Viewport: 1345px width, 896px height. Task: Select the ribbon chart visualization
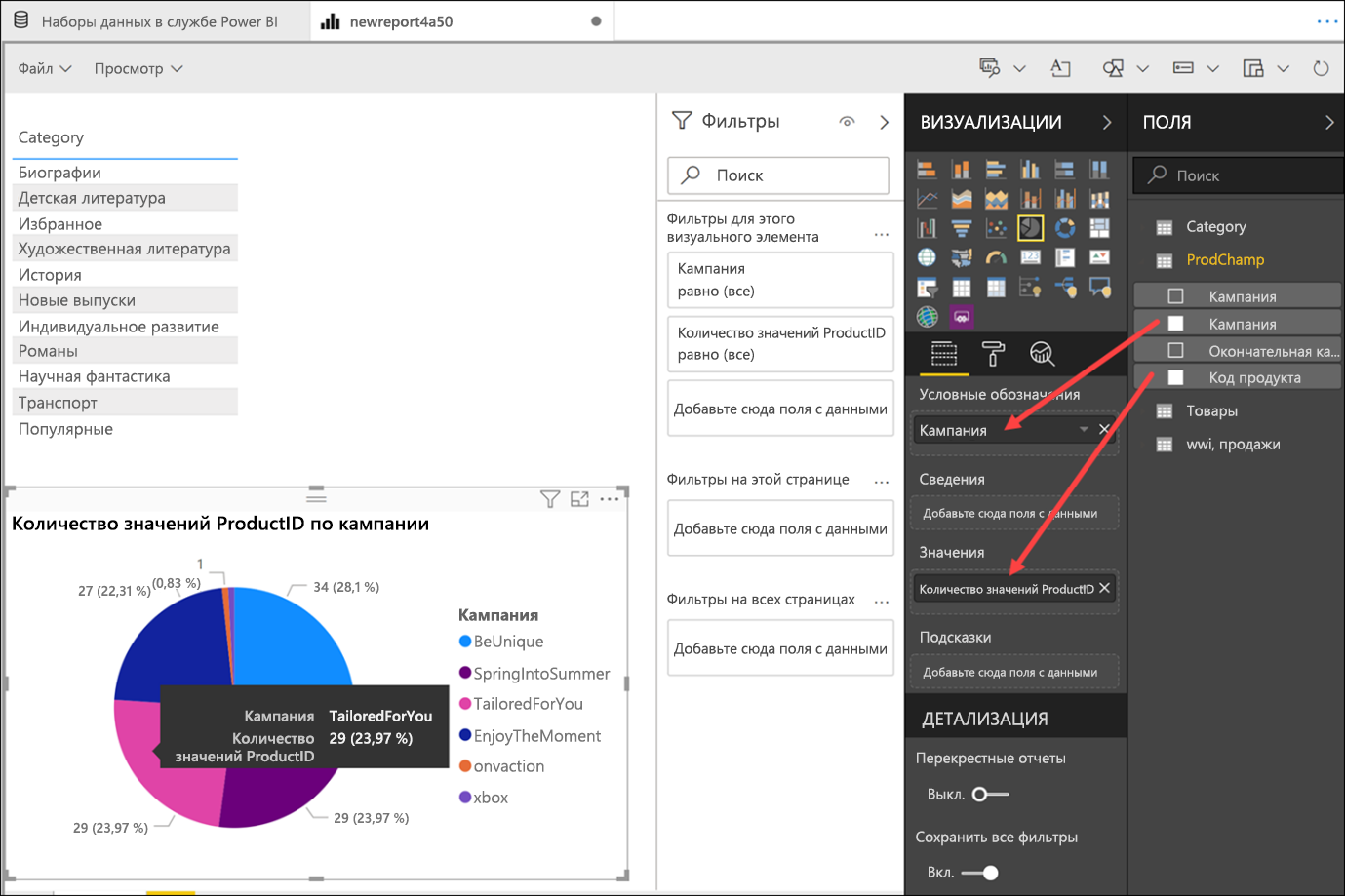[1099, 199]
